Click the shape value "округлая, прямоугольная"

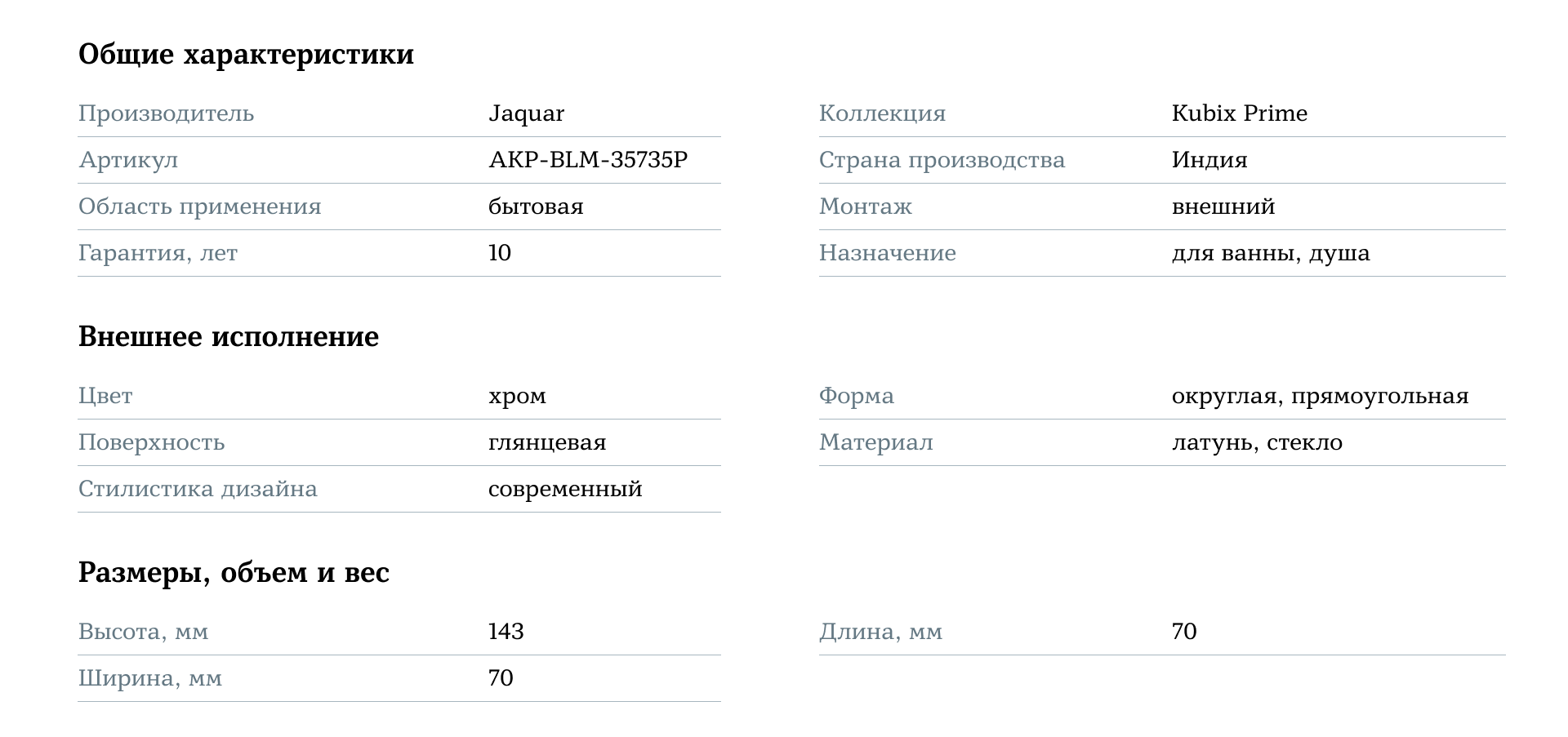point(1320,396)
